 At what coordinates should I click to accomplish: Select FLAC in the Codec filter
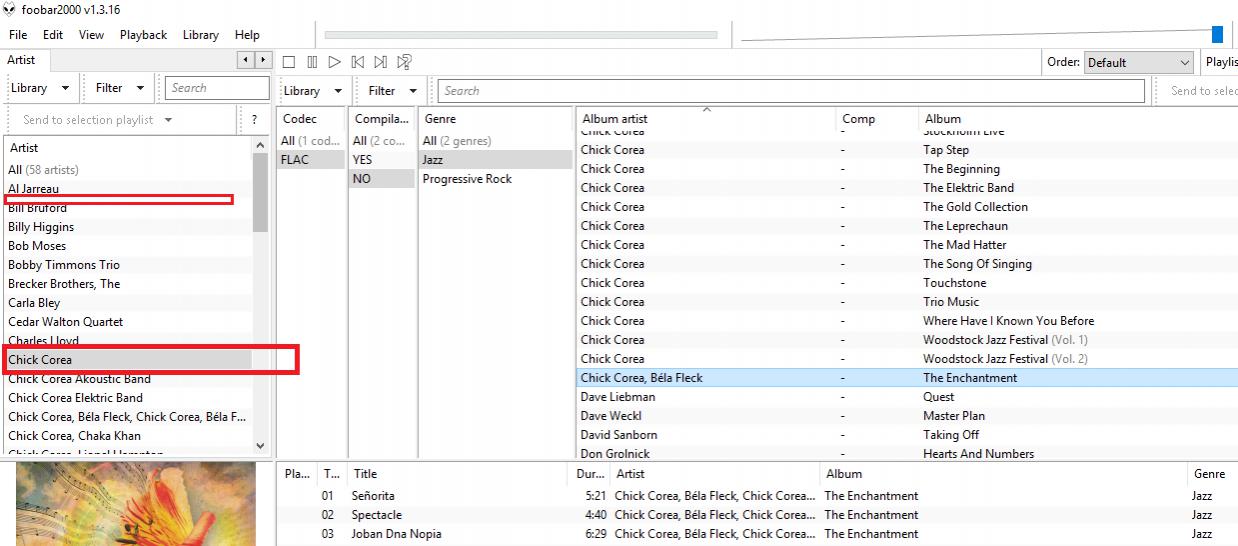[294, 160]
